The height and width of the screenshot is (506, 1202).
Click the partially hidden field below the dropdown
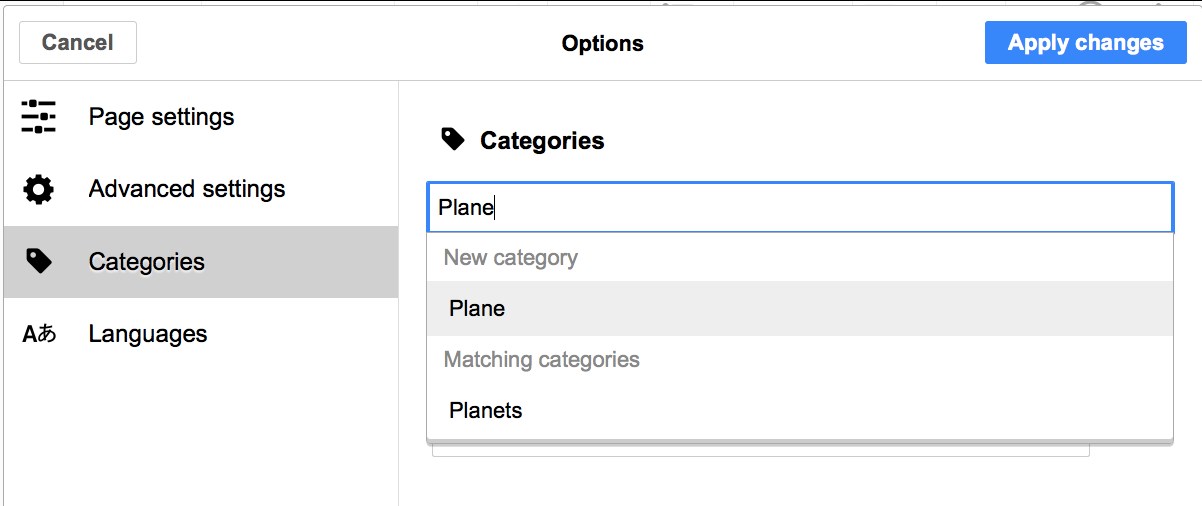coord(760,450)
